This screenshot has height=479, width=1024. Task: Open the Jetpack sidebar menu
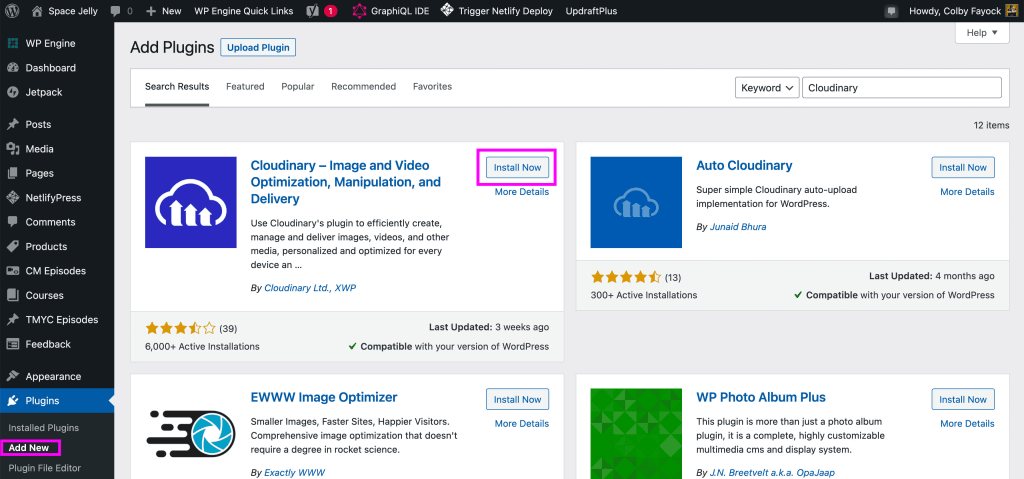(x=44, y=92)
